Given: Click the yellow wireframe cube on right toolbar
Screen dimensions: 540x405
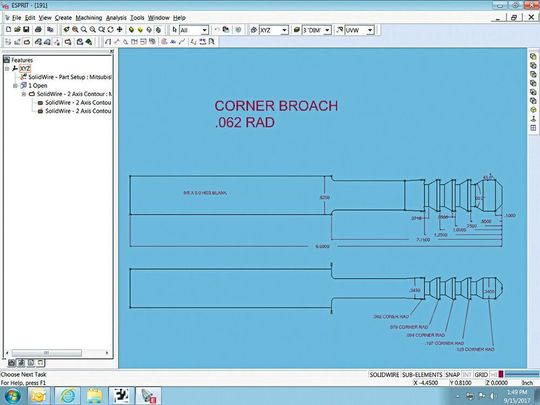Looking at the screenshot, I should 533,110.
